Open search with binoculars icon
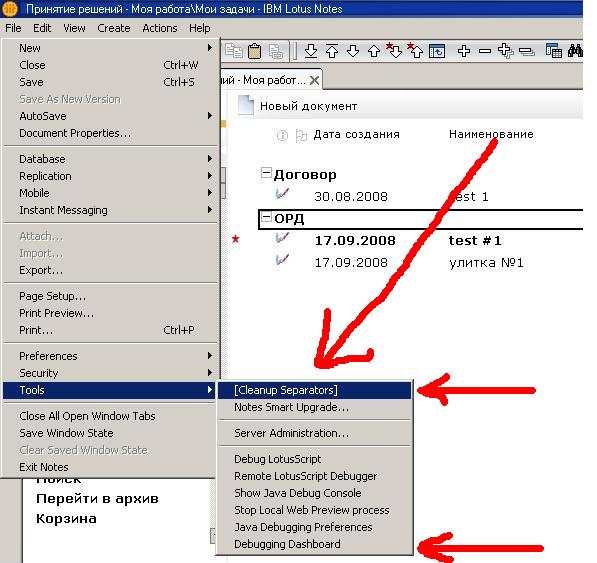Screen dimensions: 597x563 tap(575, 51)
